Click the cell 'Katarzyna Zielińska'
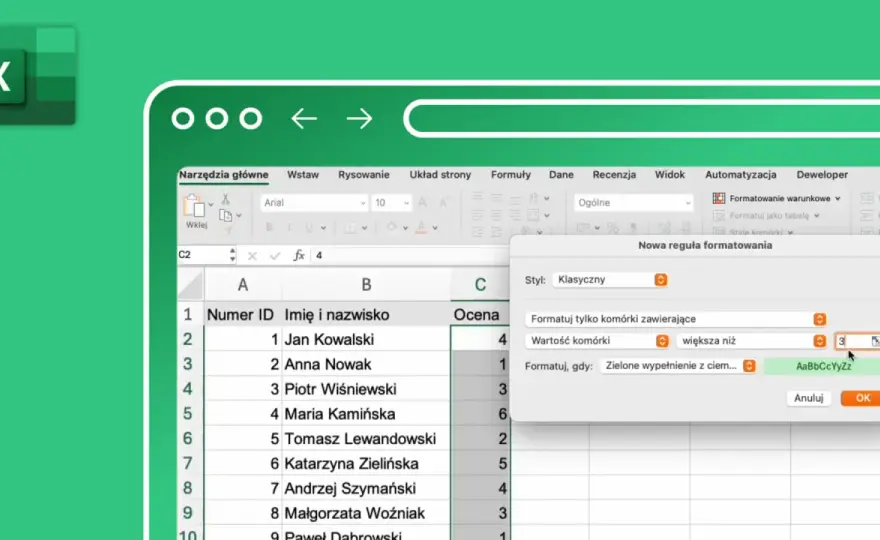Screen dimensions: 880x540 click(366, 464)
